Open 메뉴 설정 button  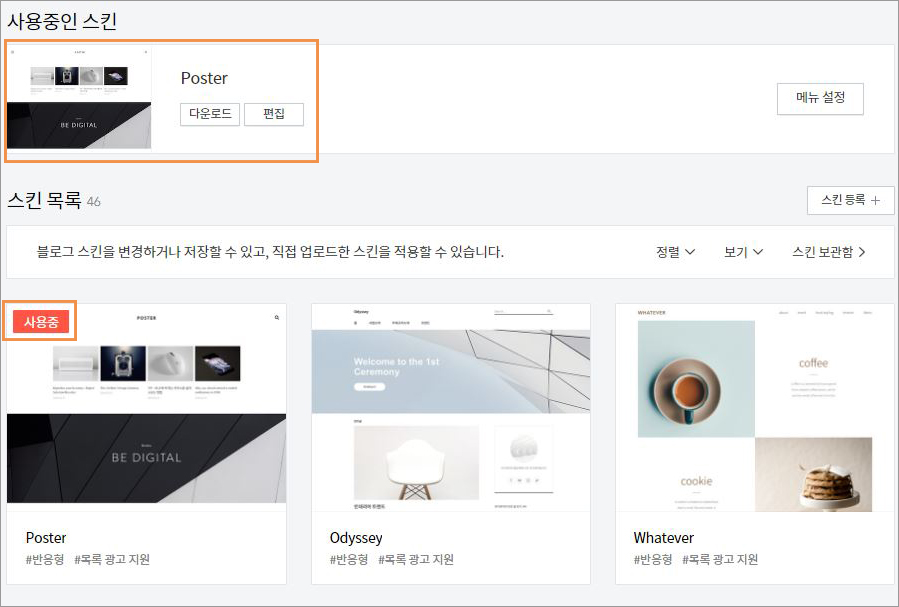click(820, 99)
